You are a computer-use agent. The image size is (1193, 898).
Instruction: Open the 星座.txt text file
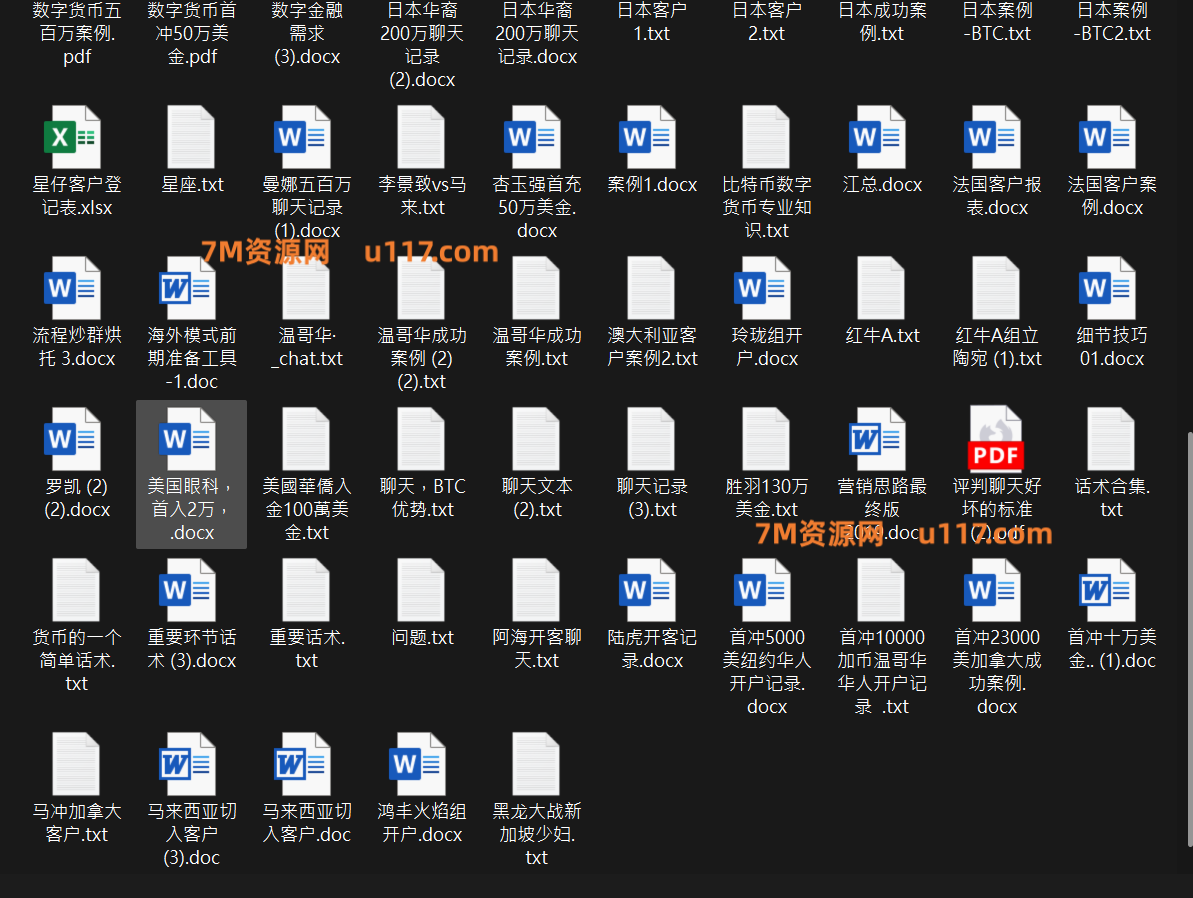click(192, 138)
